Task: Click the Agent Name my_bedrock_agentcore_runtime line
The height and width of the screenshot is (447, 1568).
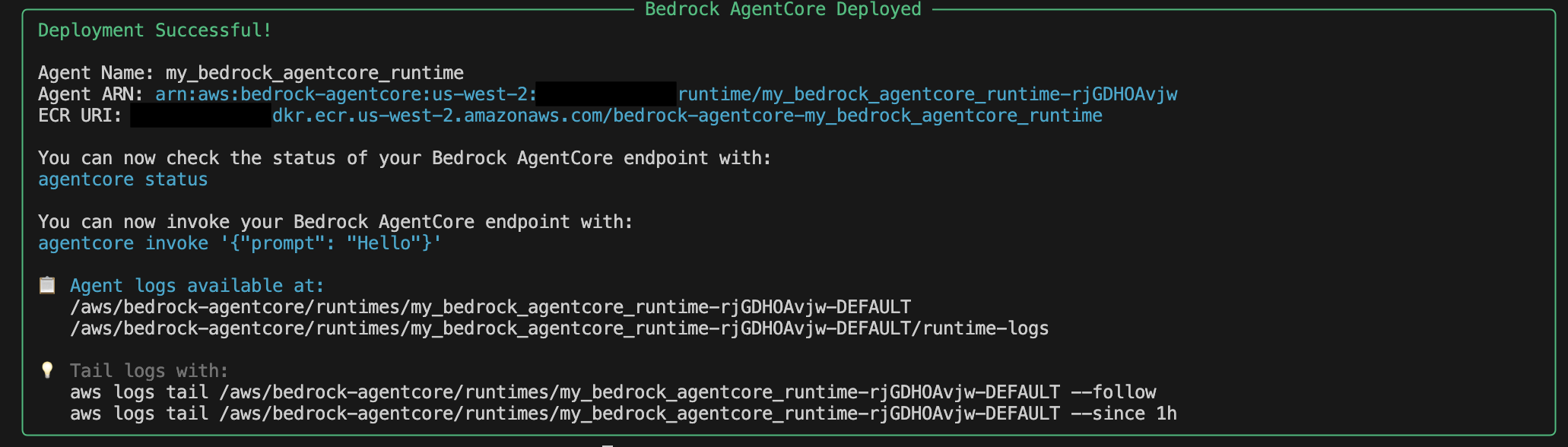Action: point(251,73)
